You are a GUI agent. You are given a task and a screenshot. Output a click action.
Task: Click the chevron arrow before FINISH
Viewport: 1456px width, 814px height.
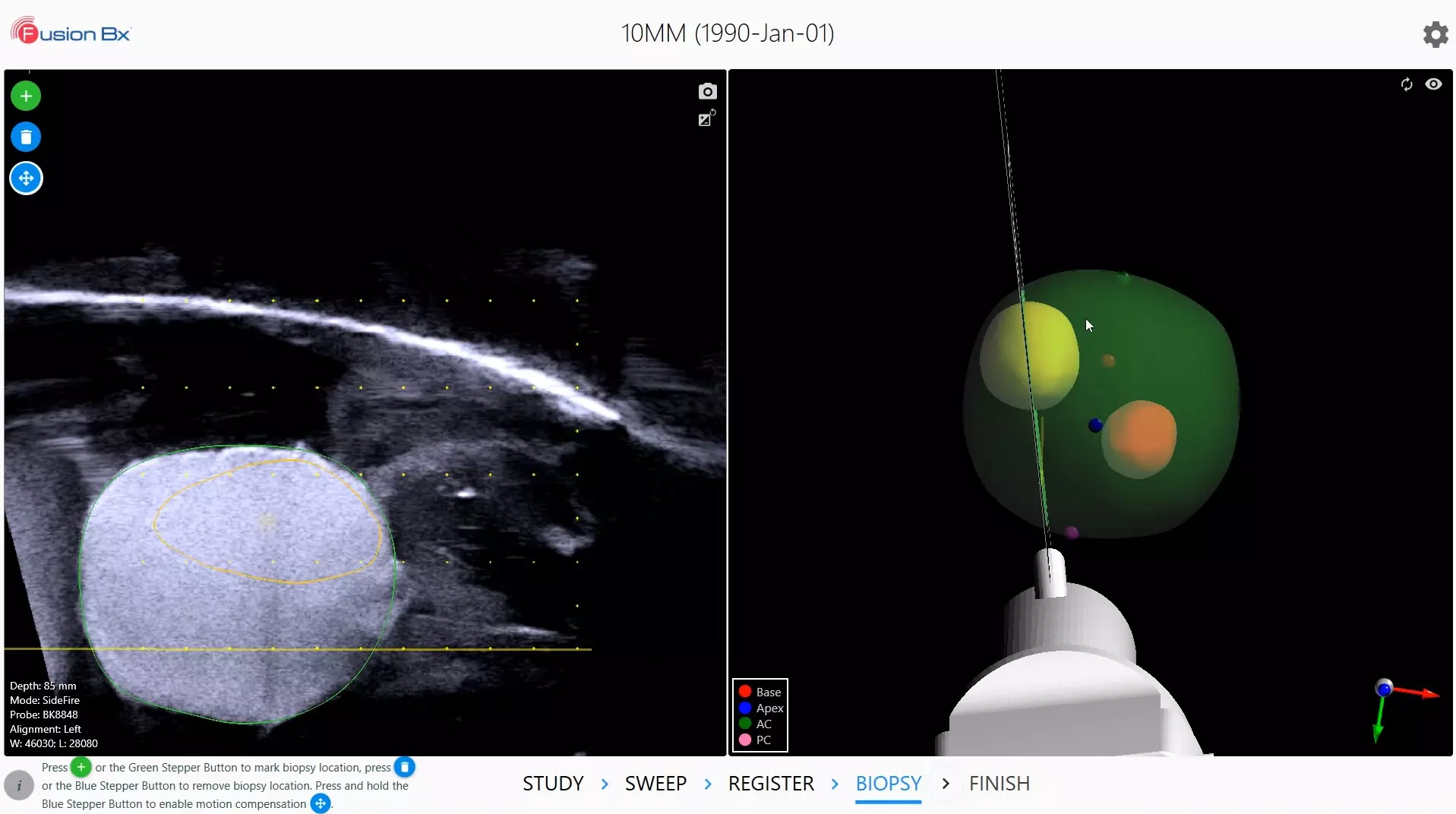(946, 784)
